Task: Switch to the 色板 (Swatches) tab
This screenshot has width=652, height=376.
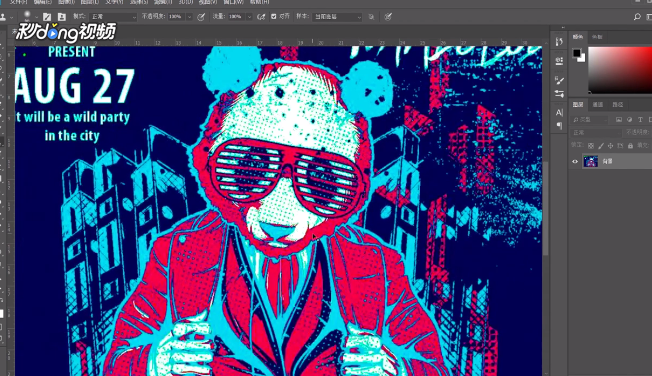Action: coord(597,37)
